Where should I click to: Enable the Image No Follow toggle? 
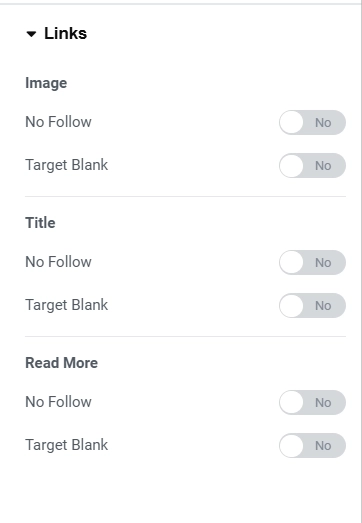(x=312, y=122)
